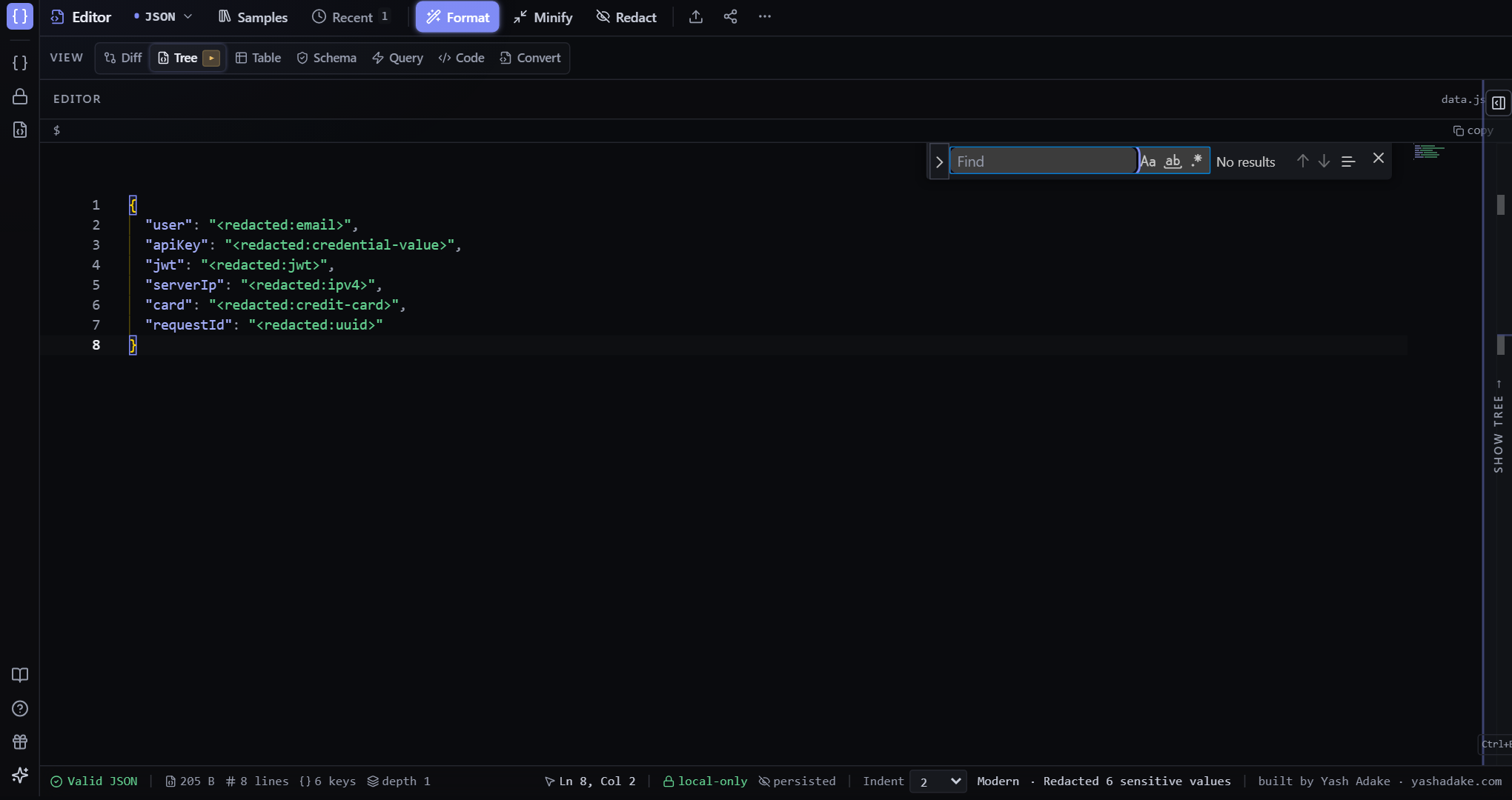Click the Tree play badge icon
The width and height of the screenshot is (1512, 800).
pos(211,58)
